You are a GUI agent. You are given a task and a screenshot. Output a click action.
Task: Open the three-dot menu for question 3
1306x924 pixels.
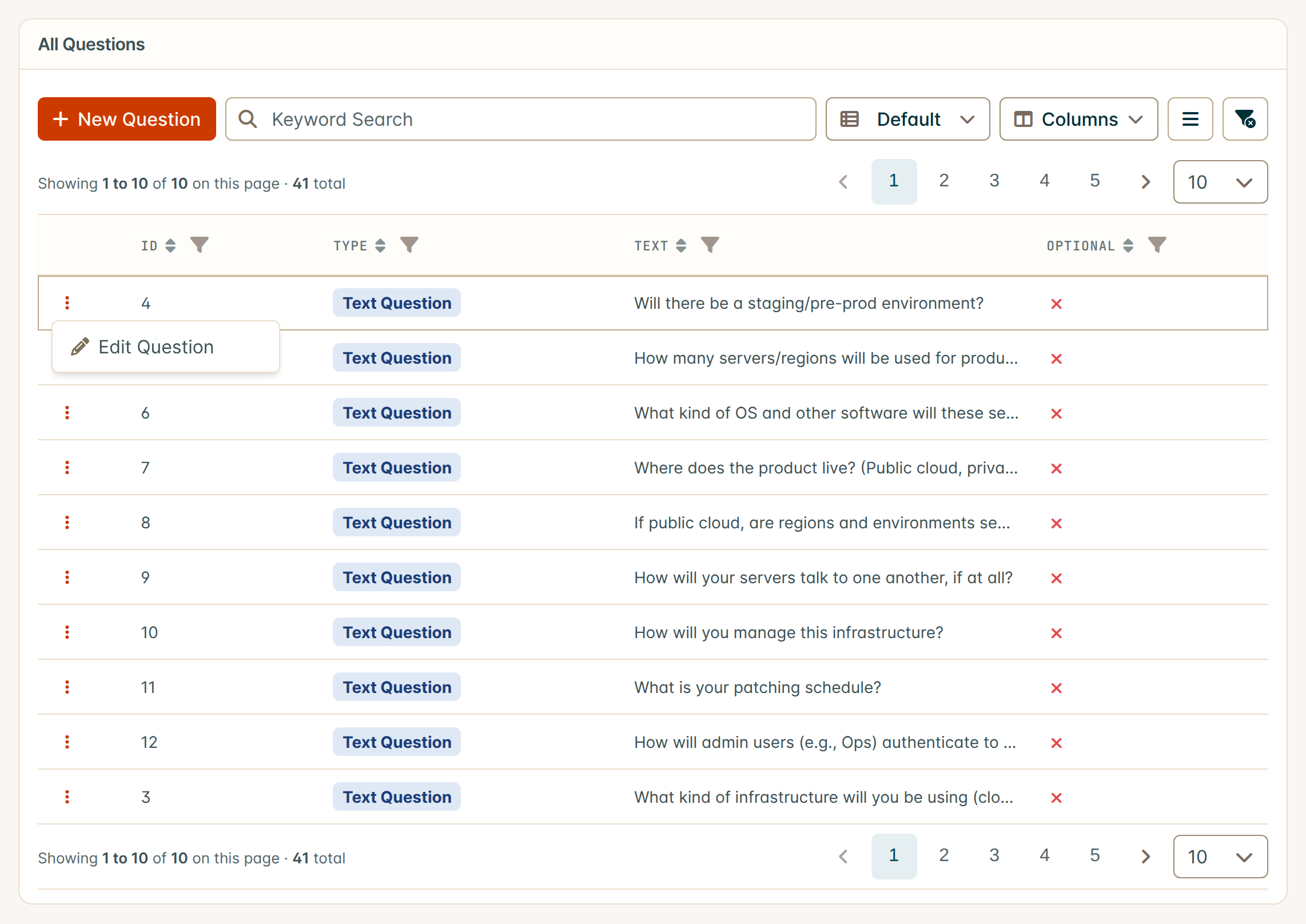click(x=67, y=797)
